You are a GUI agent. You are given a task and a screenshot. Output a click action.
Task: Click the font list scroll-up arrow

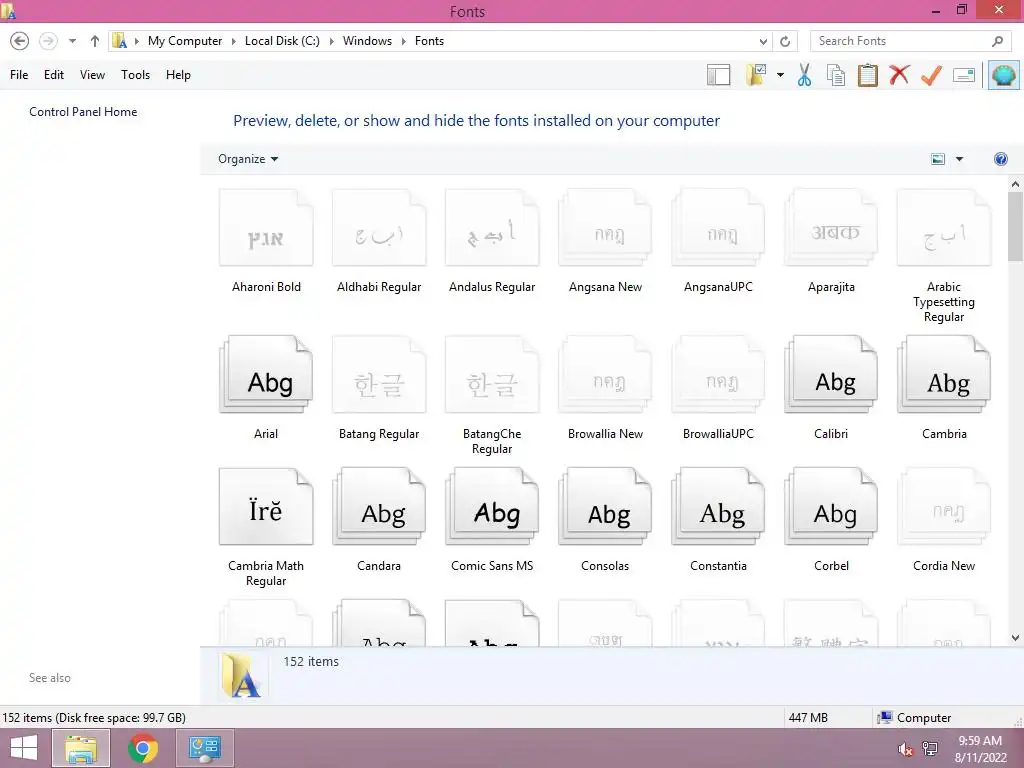point(1015,184)
